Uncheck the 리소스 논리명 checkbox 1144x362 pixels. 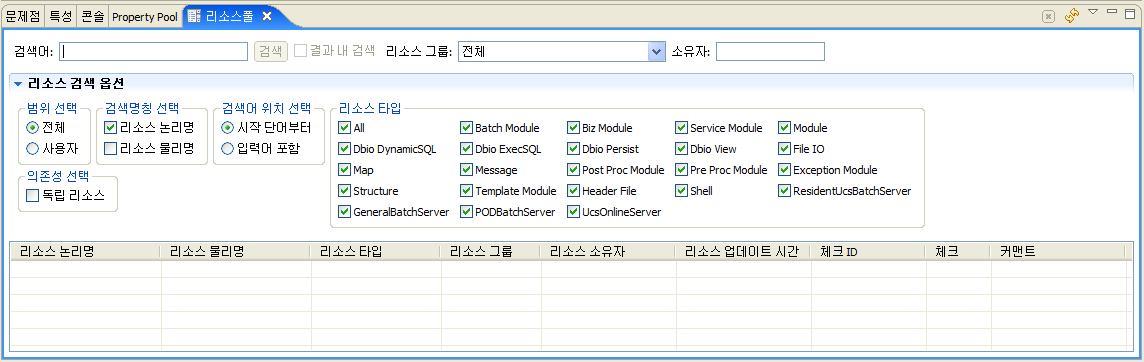click(111, 128)
